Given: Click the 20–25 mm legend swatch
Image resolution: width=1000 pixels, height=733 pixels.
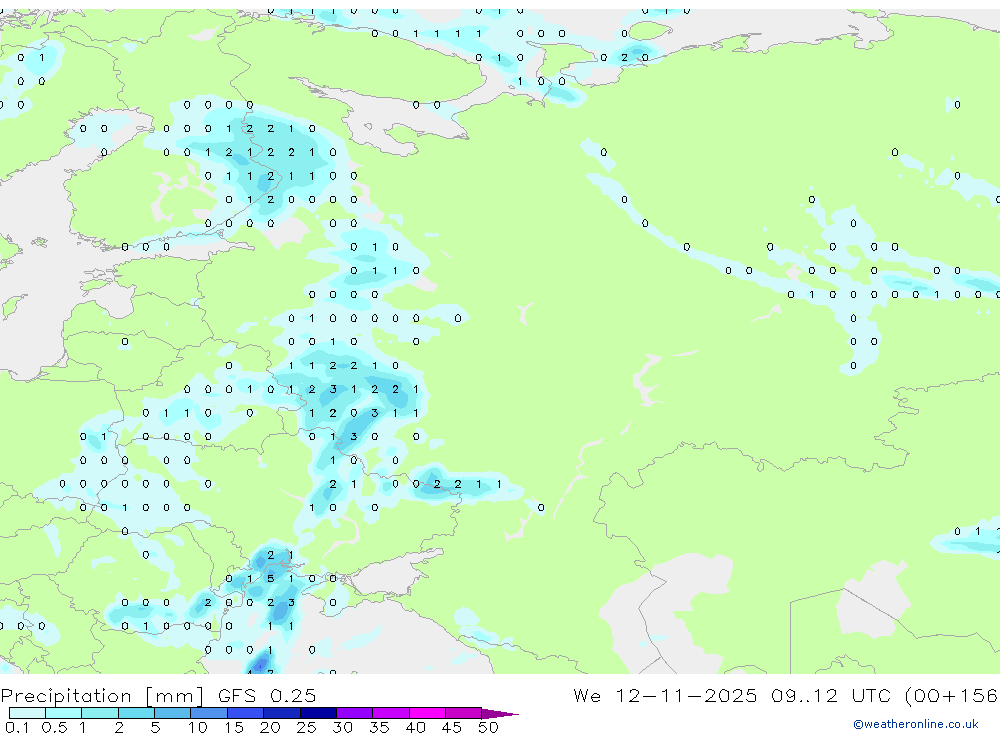Looking at the screenshot, I should [282, 713].
